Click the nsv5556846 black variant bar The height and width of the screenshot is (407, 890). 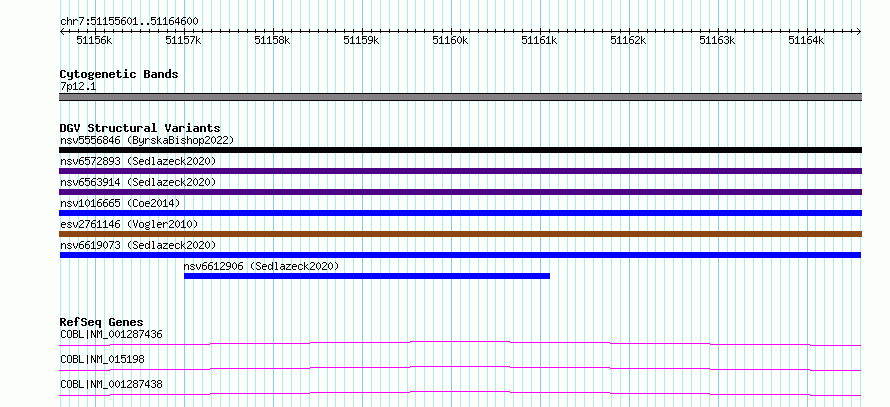460,150
